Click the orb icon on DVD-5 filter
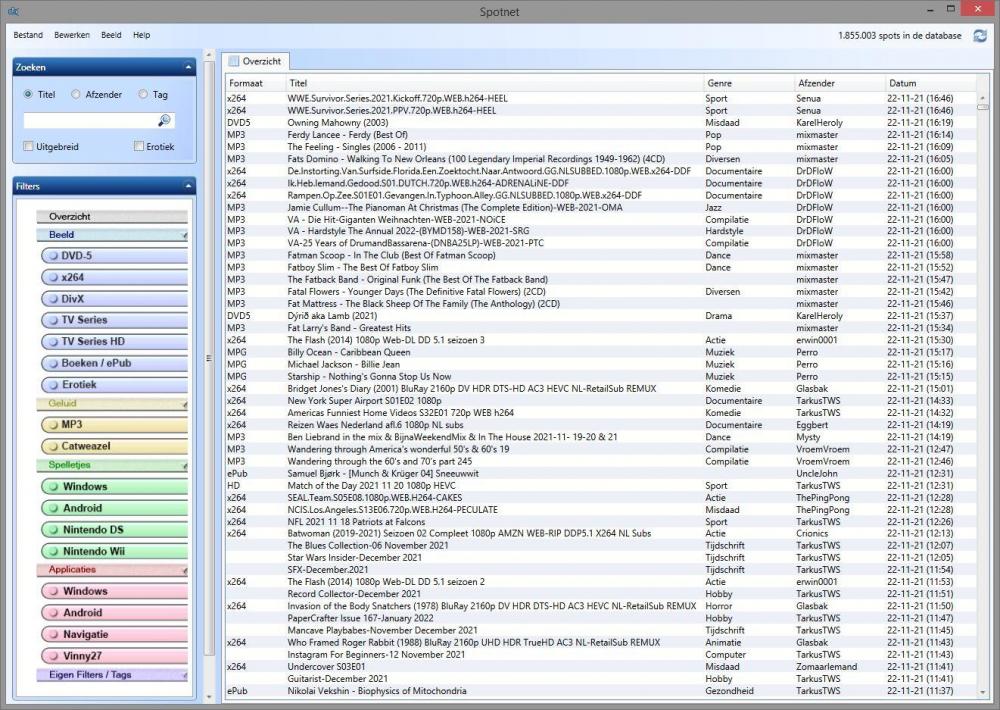The image size is (1000, 710). (50, 256)
